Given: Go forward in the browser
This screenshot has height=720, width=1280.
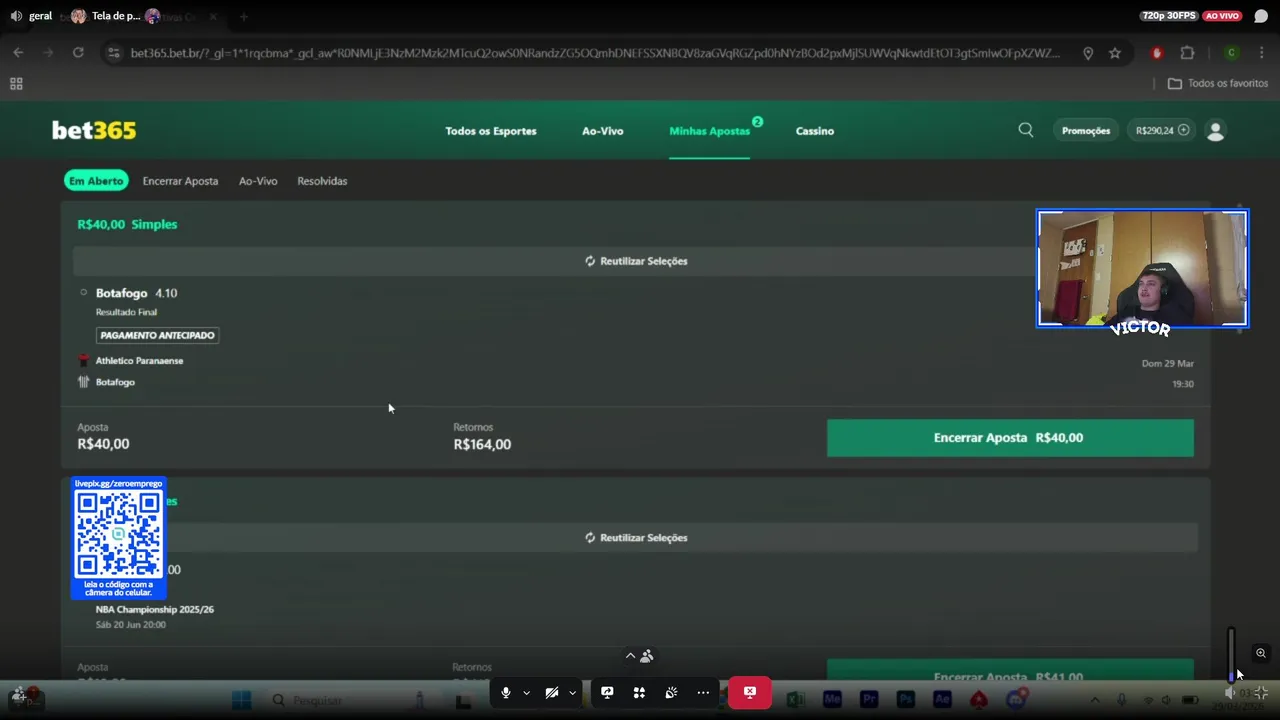Looking at the screenshot, I should coord(47,53).
